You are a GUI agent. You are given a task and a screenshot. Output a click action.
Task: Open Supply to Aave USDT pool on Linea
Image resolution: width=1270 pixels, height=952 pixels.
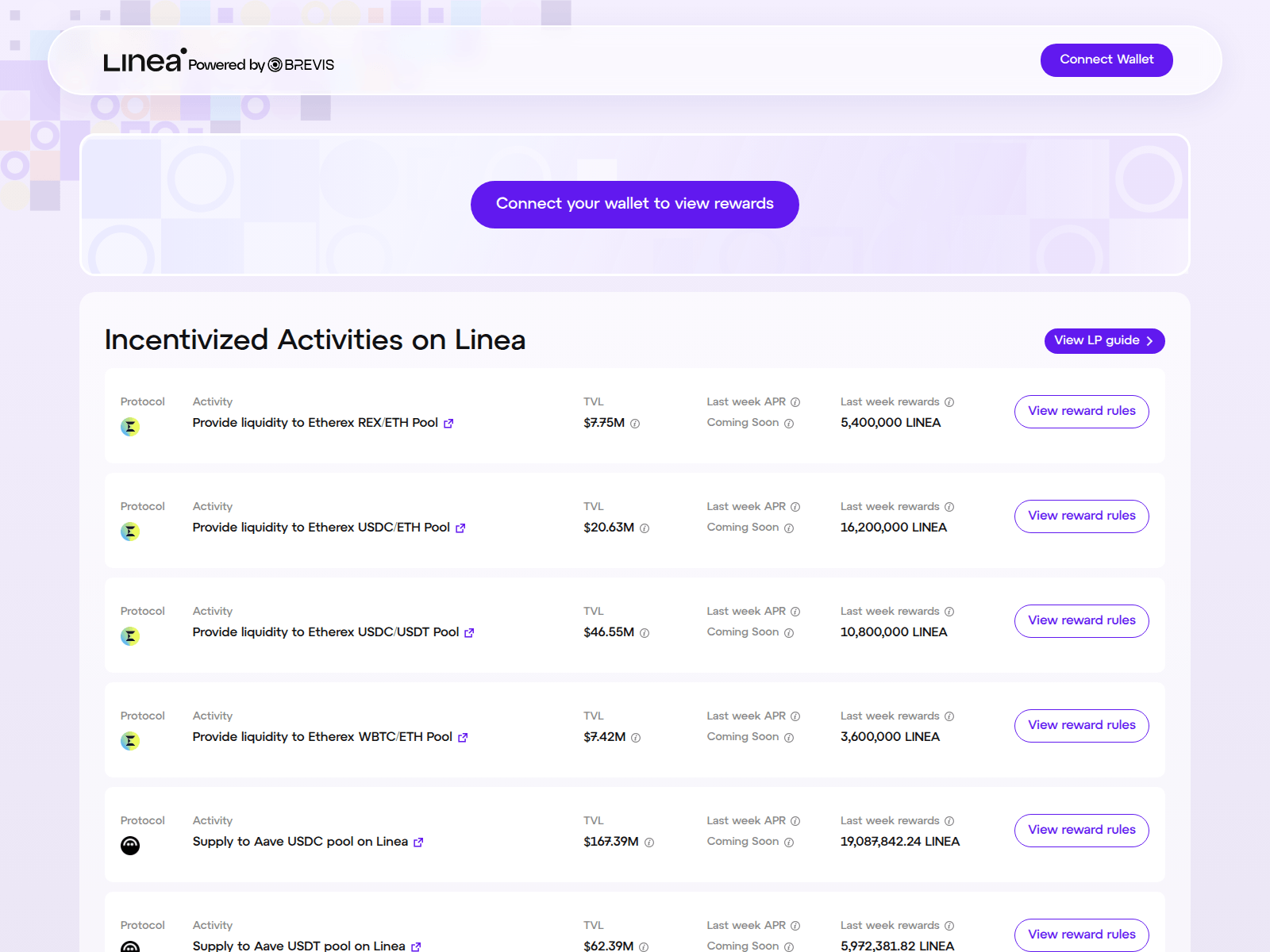pos(298,946)
